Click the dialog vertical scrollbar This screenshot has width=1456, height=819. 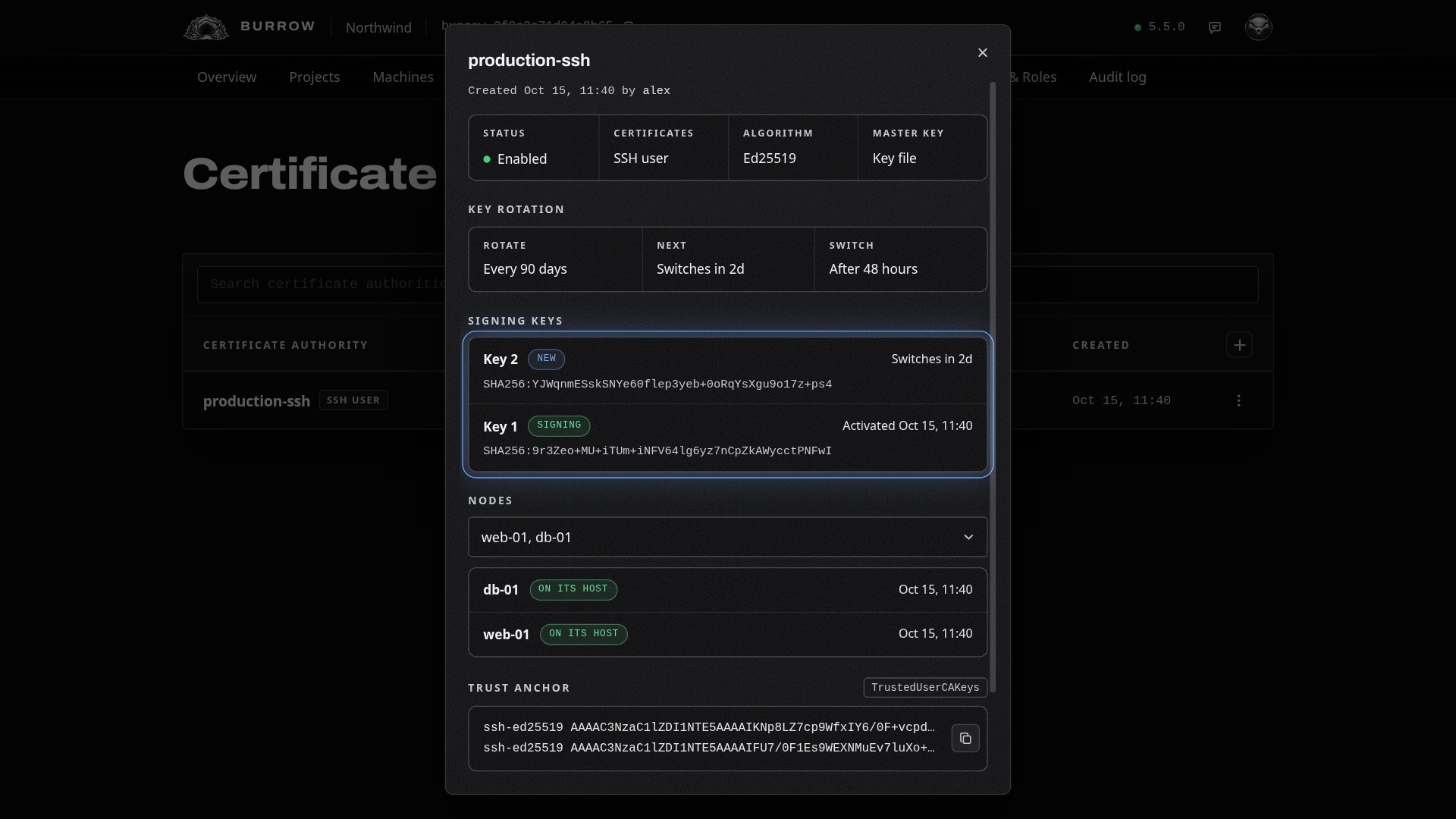point(993,387)
